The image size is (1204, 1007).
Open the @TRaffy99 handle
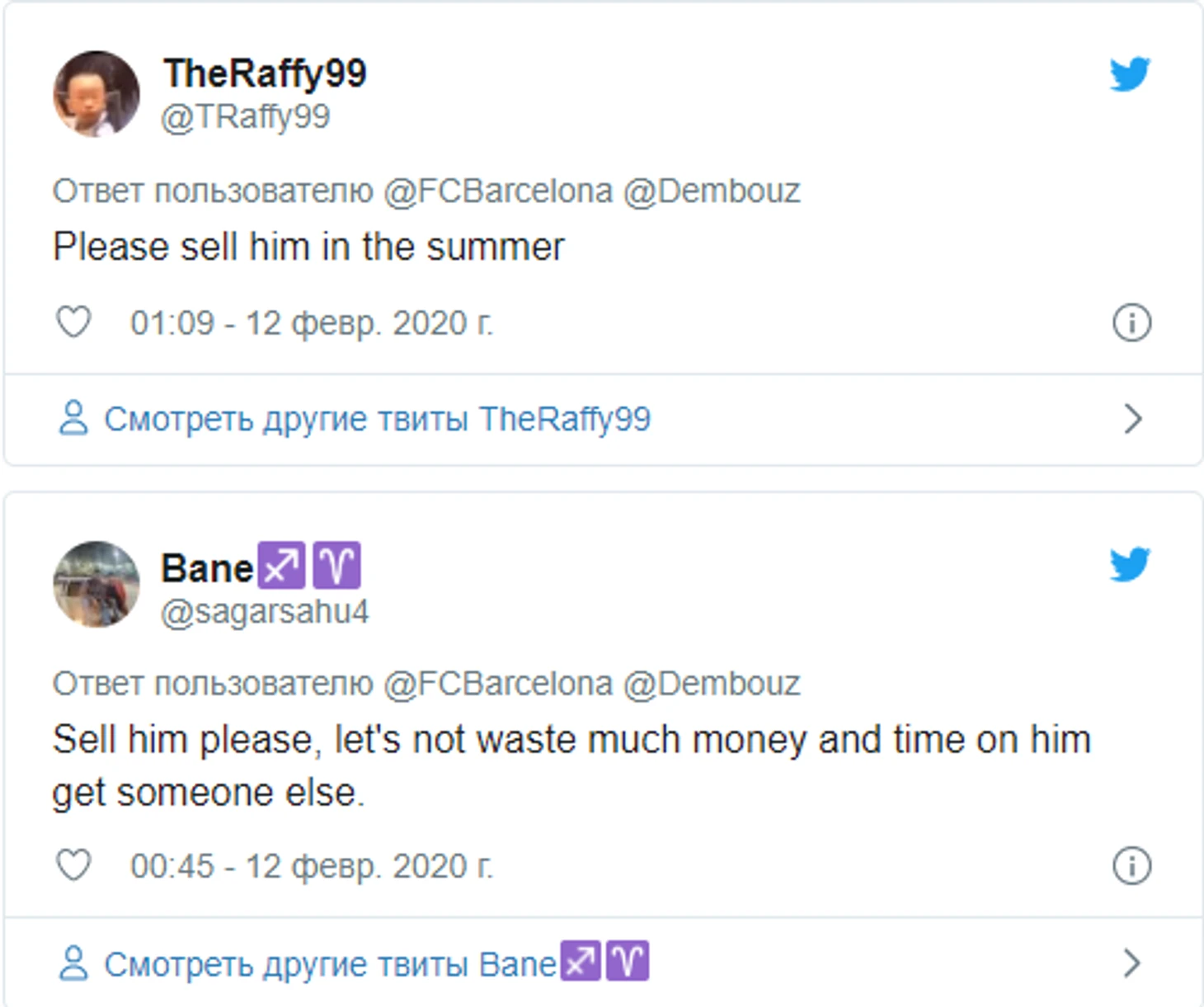click(x=246, y=117)
